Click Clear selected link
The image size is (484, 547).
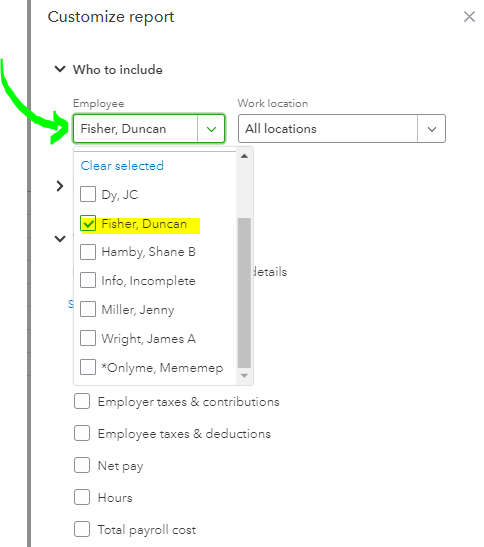[122, 166]
